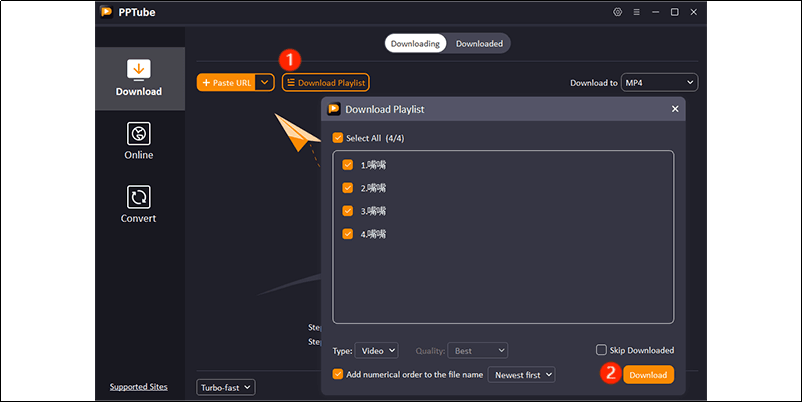Uncheck playlist item 4
Viewport: 803px width, 403px height.
tap(348, 234)
